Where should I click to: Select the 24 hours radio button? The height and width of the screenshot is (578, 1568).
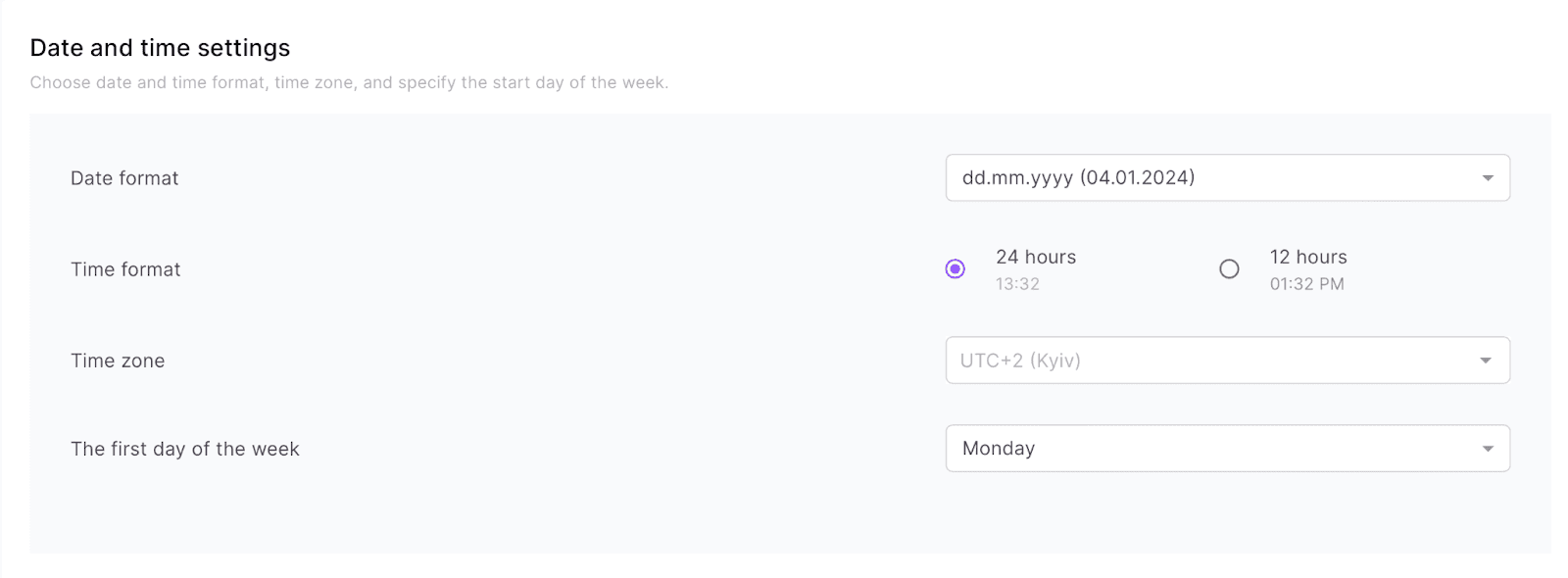tap(955, 268)
